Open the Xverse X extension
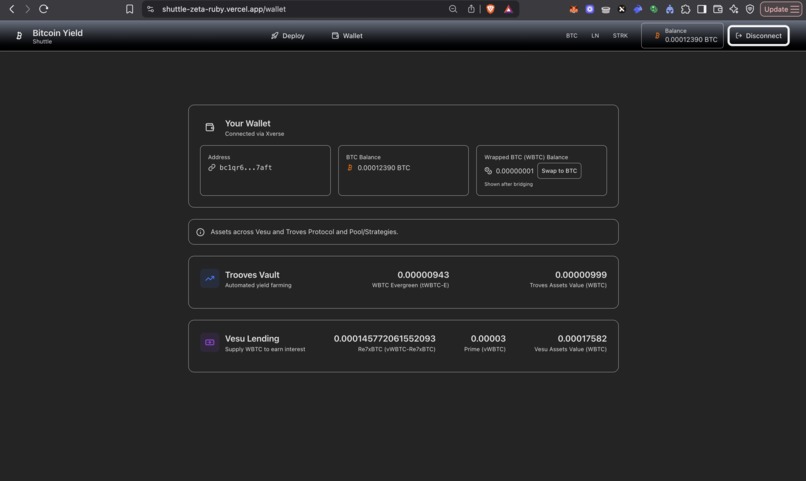 [621, 9]
